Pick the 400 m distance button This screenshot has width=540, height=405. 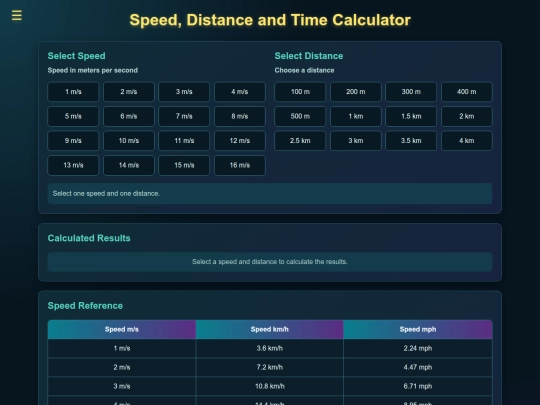[467, 92]
